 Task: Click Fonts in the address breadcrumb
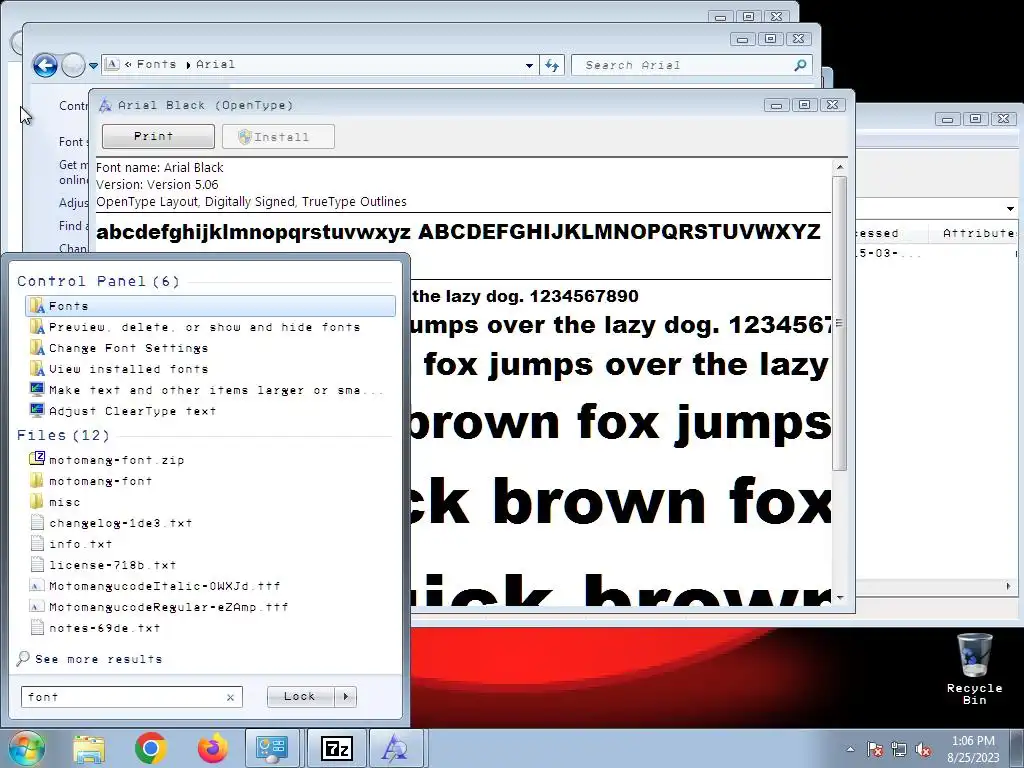click(x=156, y=64)
